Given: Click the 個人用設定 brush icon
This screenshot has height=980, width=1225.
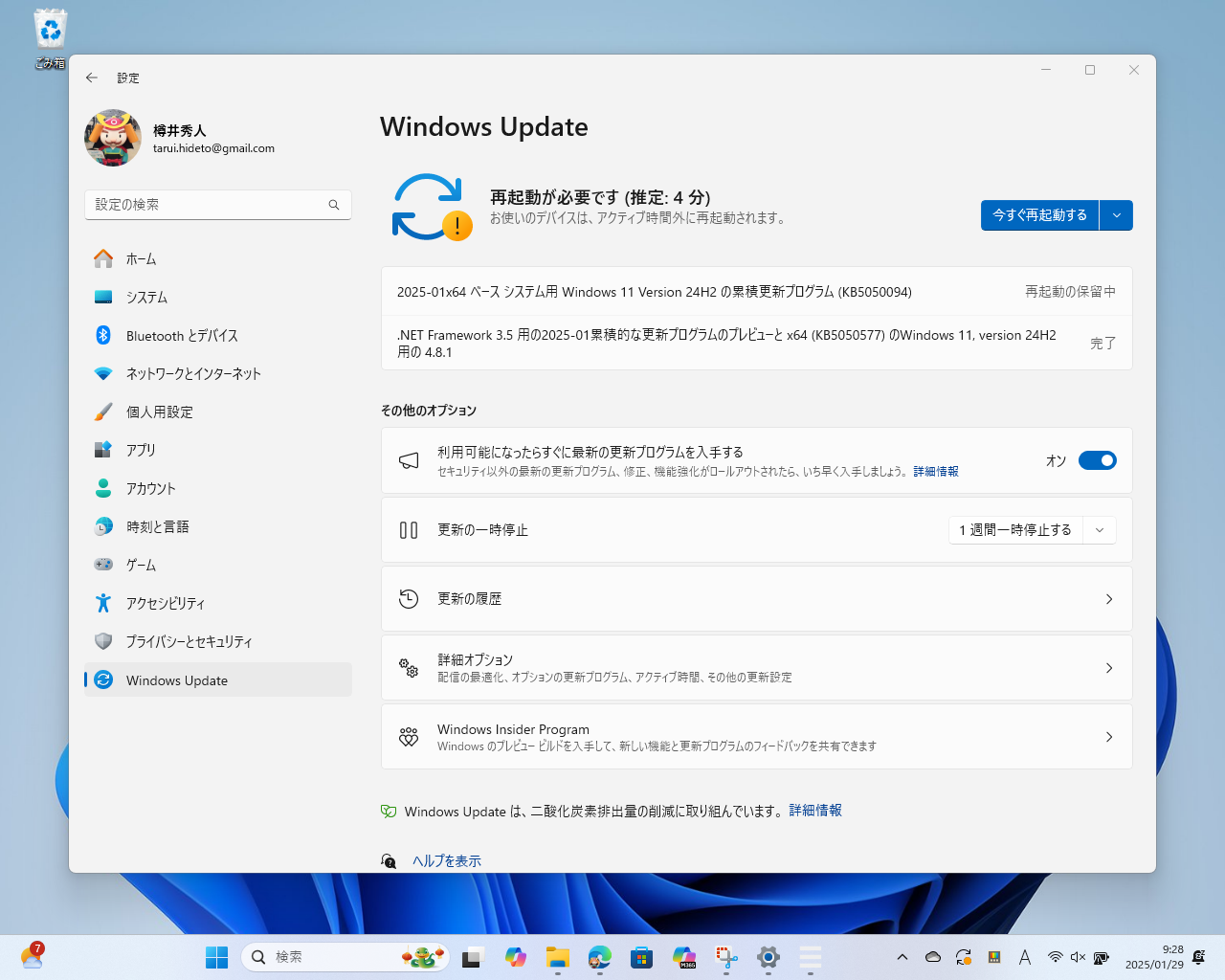Looking at the screenshot, I should point(105,412).
